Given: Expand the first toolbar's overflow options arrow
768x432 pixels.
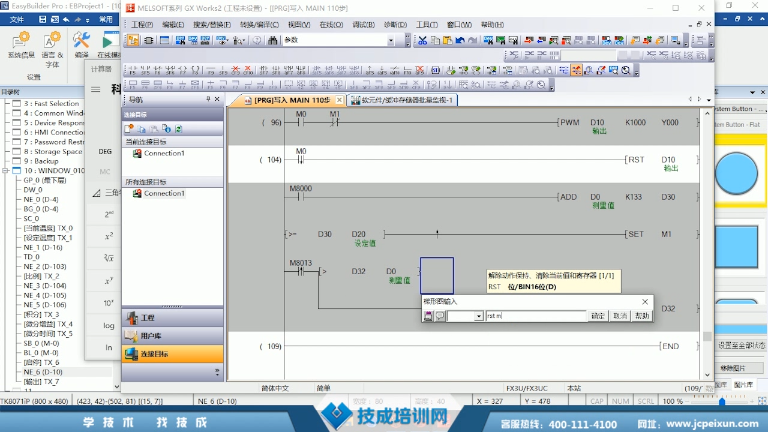Looking at the screenshot, I should pos(408,41).
